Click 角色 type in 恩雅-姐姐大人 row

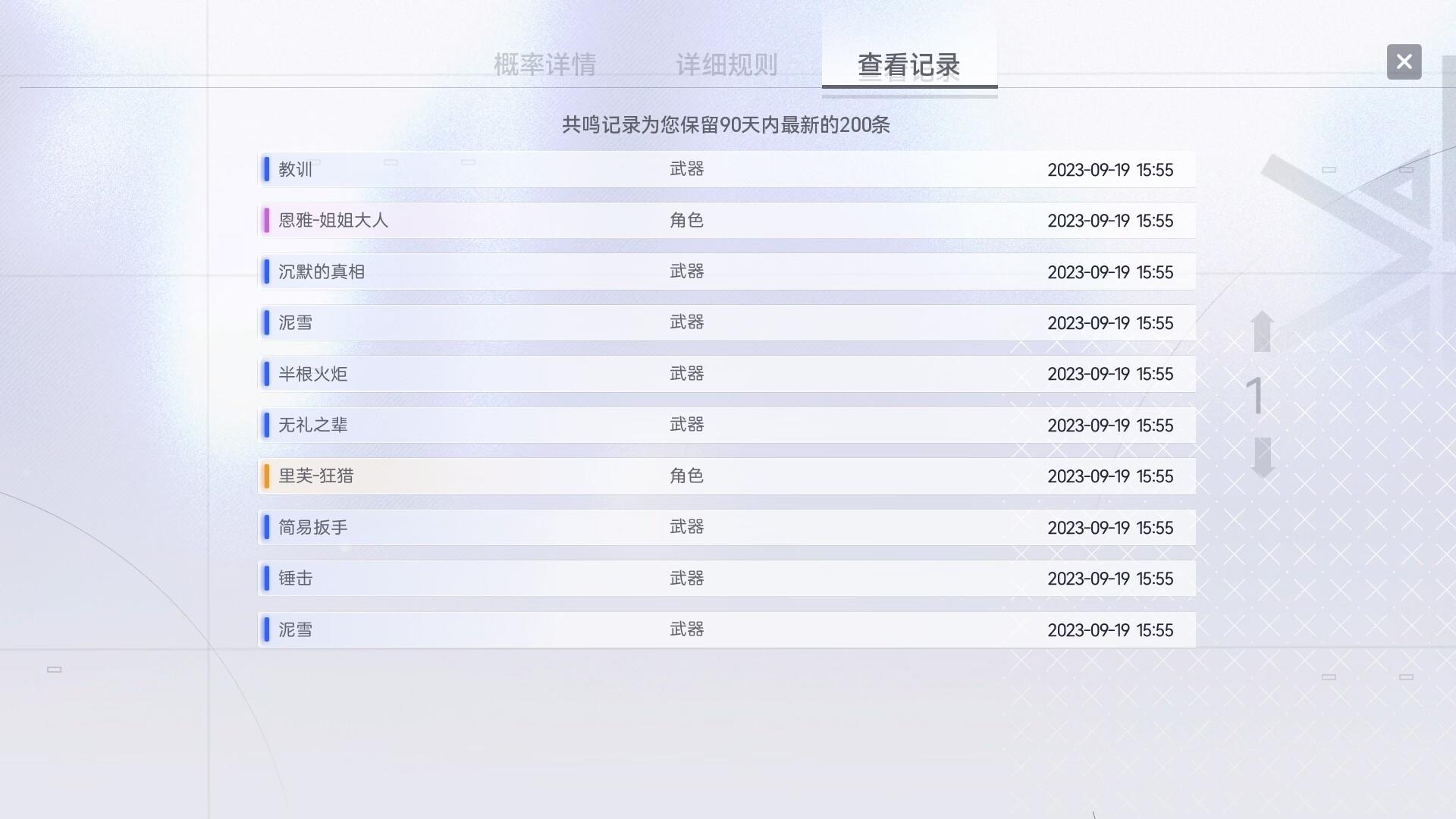[687, 221]
